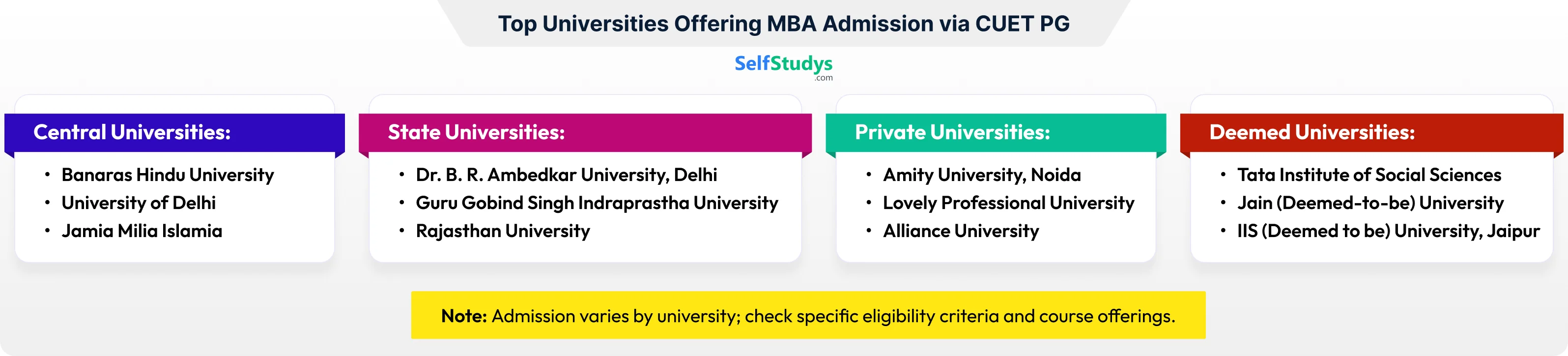
Task: Click the yellow Note banner
Action: pos(808,315)
